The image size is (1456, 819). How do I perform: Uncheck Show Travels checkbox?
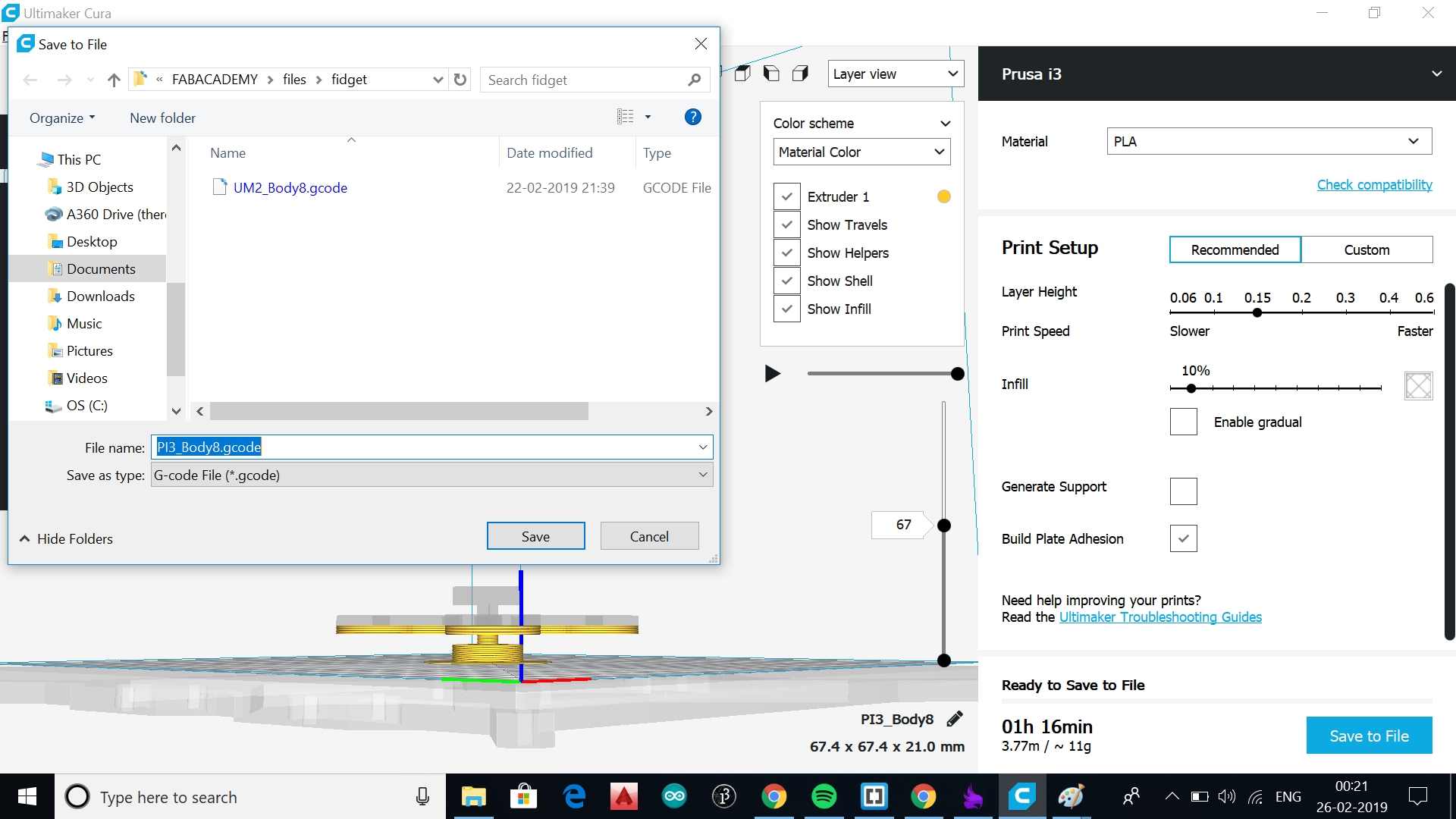point(787,224)
